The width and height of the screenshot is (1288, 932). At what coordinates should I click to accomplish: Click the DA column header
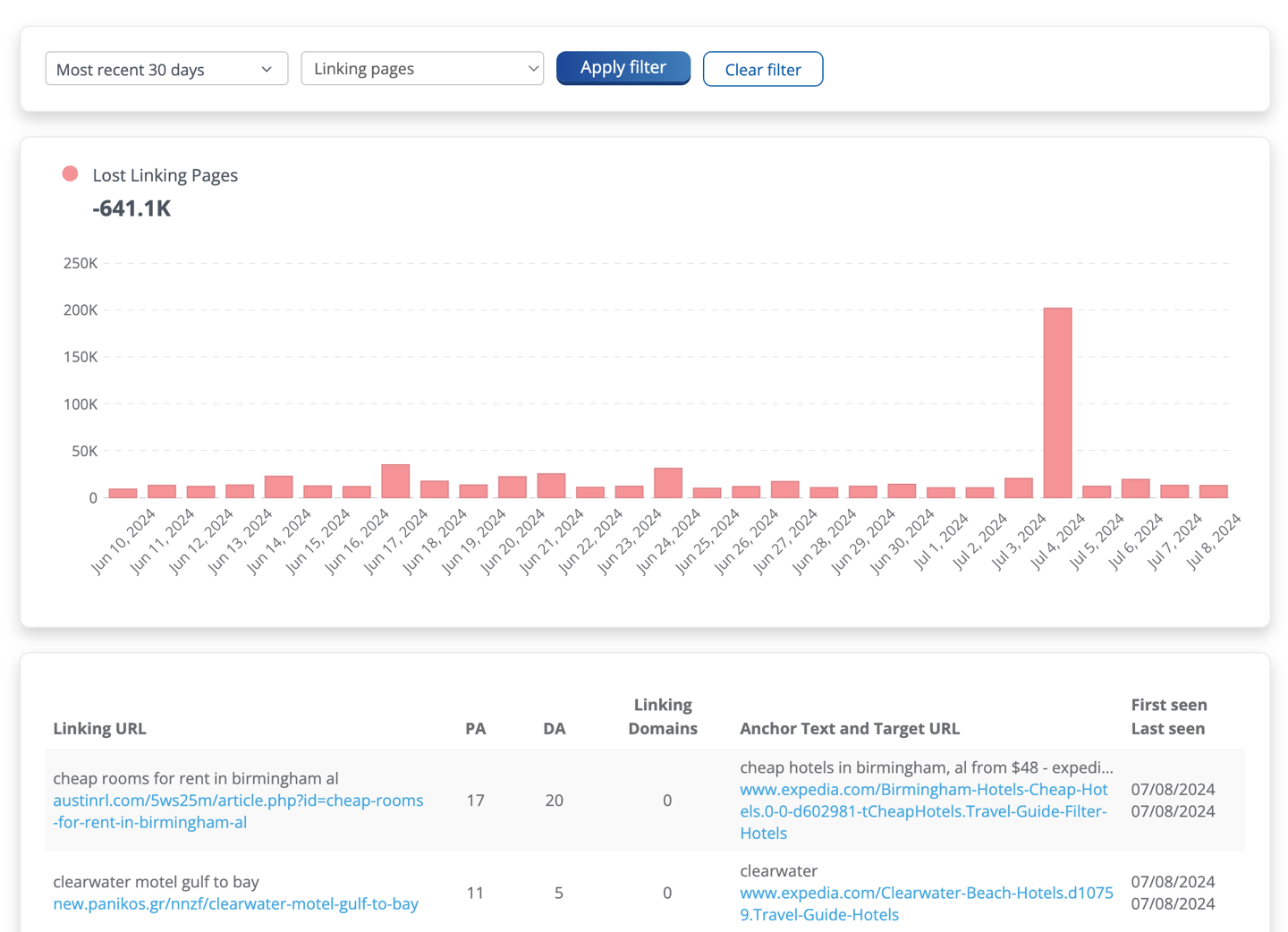pyautogui.click(x=555, y=728)
